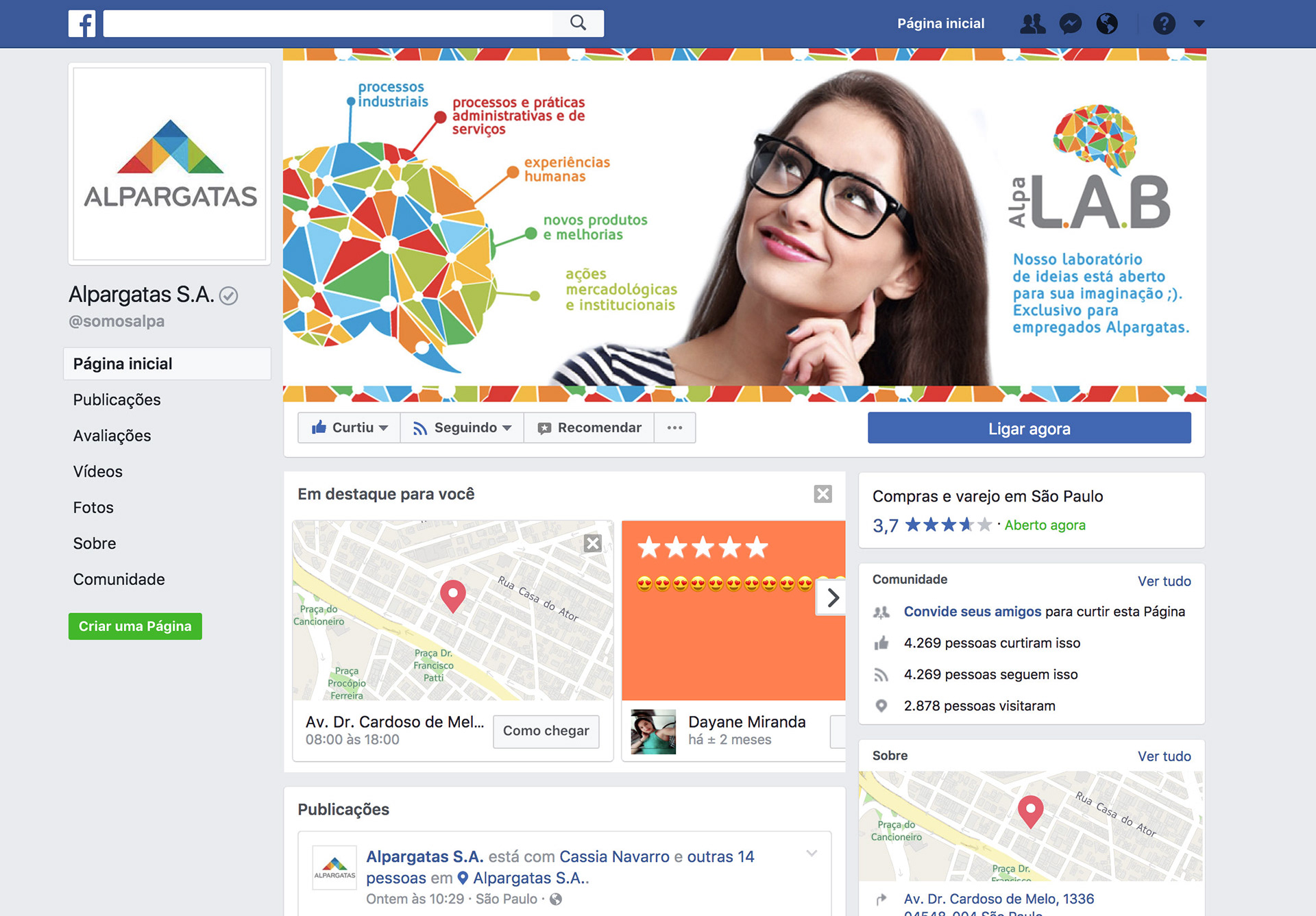The width and height of the screenshot is (1316, 916).
Task: Expand the post options chevron
Action: click(x=812, y=854)
